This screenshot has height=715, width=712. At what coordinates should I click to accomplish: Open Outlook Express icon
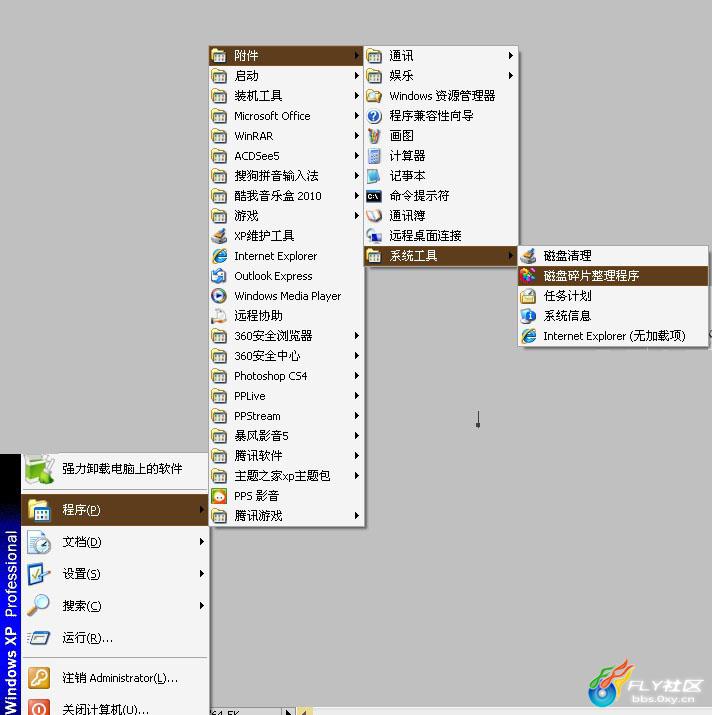(219, 276)
